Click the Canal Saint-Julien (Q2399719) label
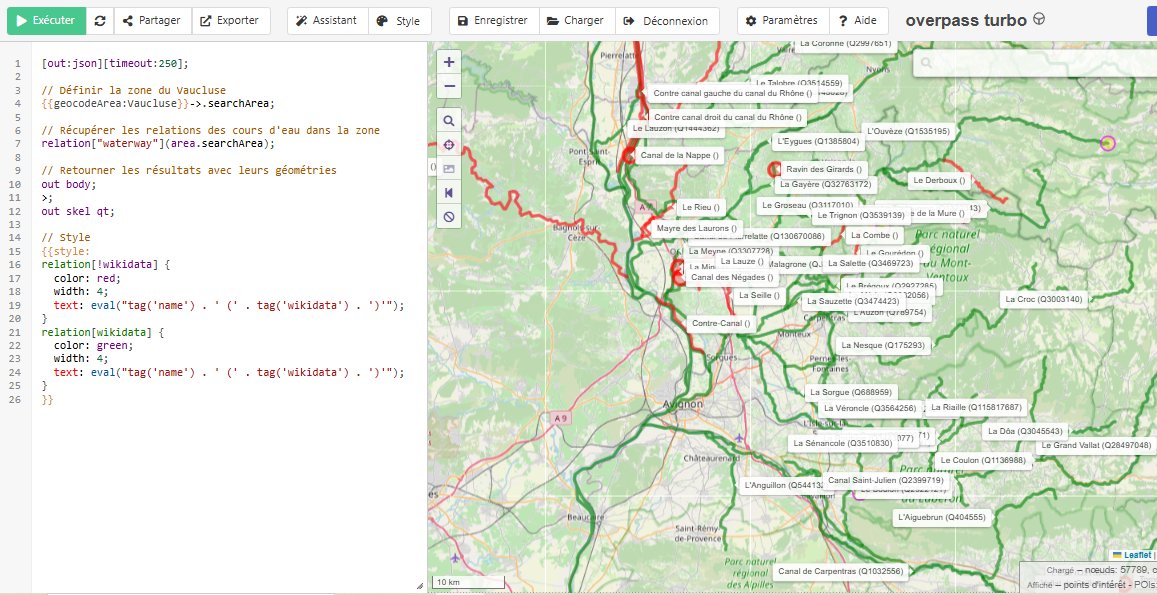 pyautogui.click(x=885, y=481)
